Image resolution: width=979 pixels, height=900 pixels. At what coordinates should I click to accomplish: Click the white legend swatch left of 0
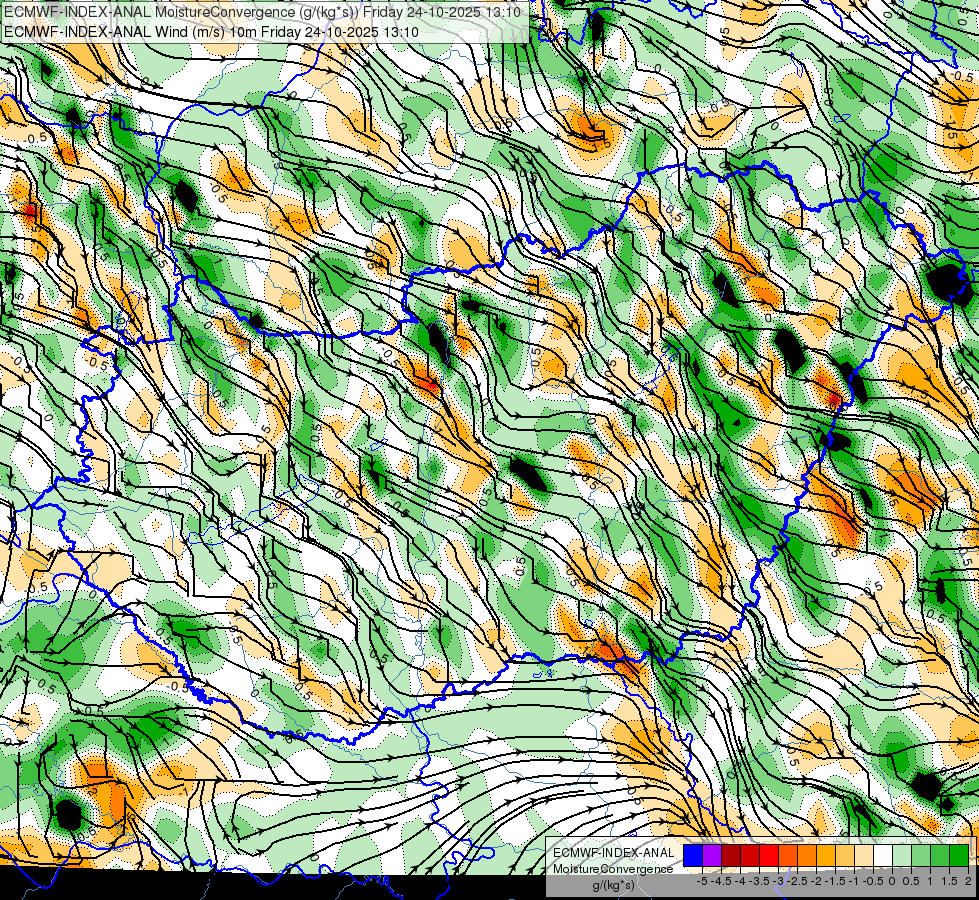(883, 855)
